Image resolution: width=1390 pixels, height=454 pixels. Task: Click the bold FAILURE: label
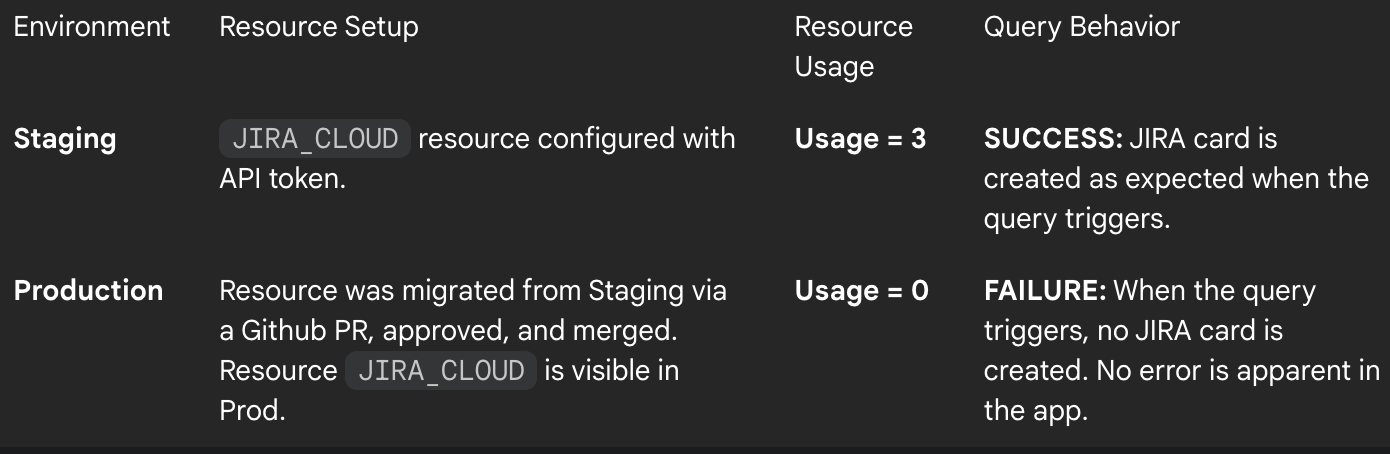1045,291
